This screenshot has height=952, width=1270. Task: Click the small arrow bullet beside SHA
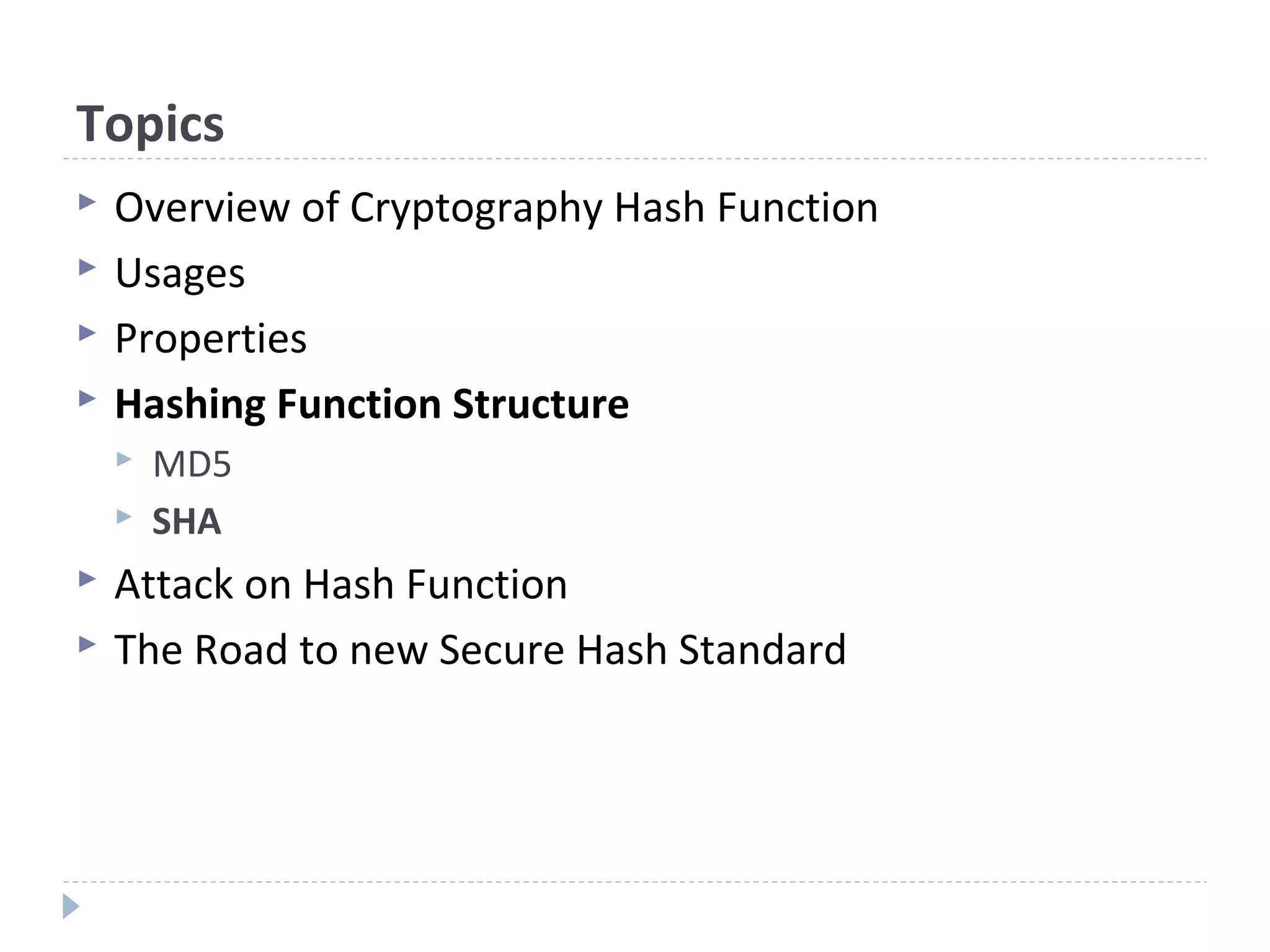(124, 516)
